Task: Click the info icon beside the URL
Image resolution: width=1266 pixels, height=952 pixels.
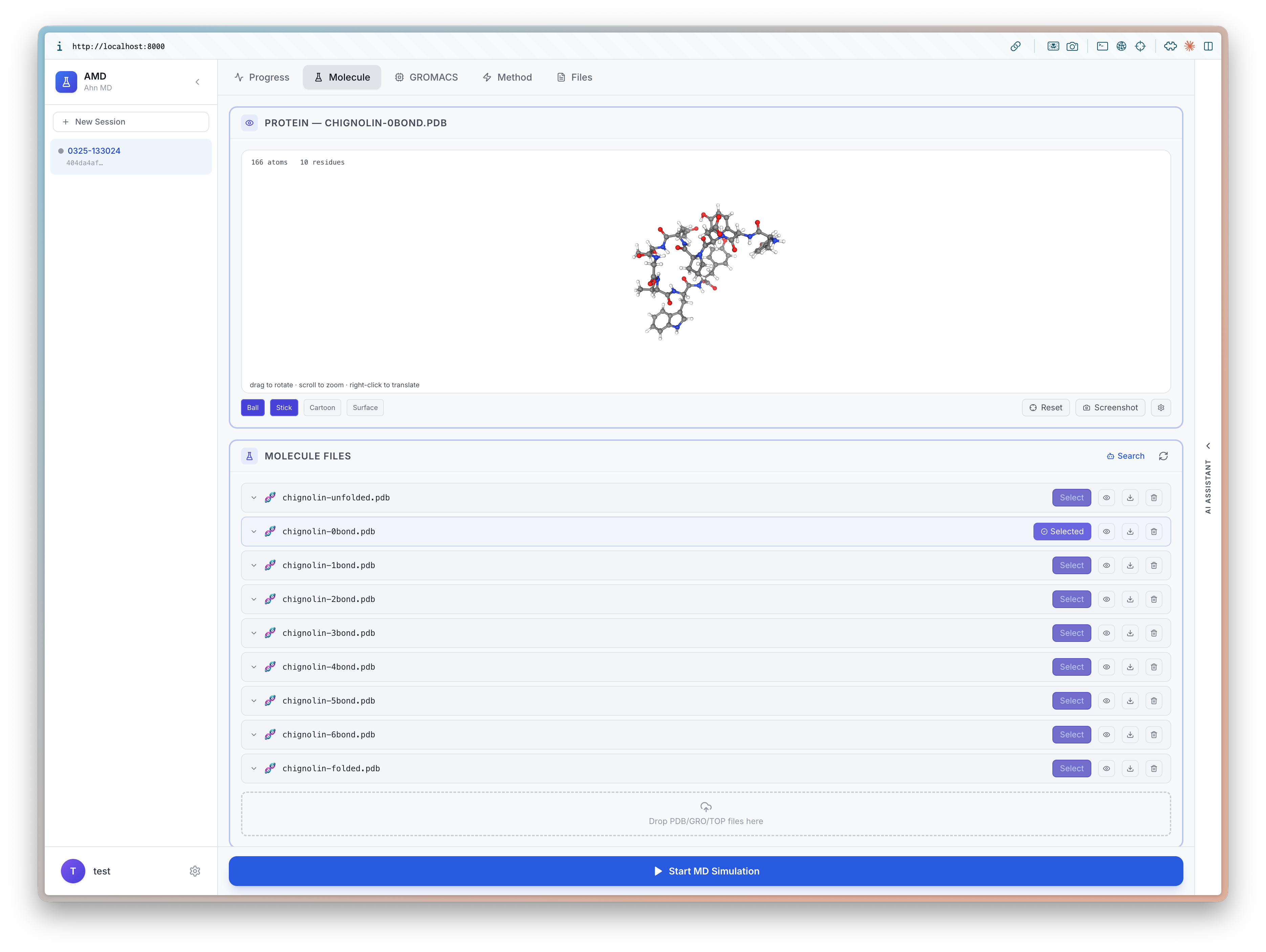Action: pyautogui.click(x=60, y=46)
